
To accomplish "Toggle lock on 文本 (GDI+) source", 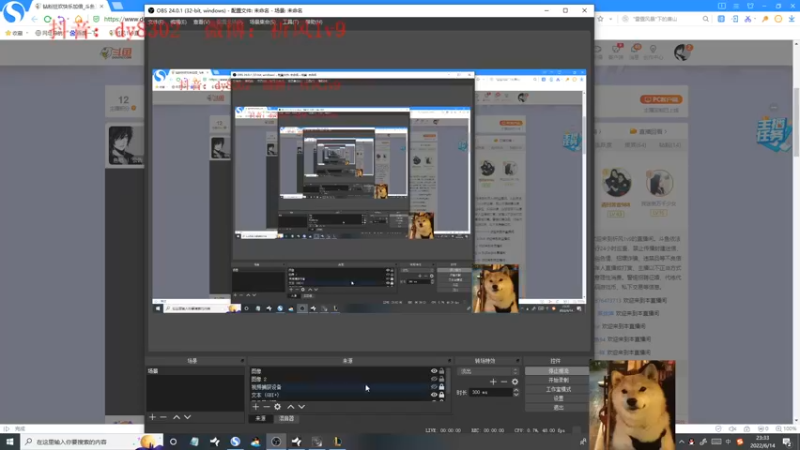I will (x=442, y=395).
